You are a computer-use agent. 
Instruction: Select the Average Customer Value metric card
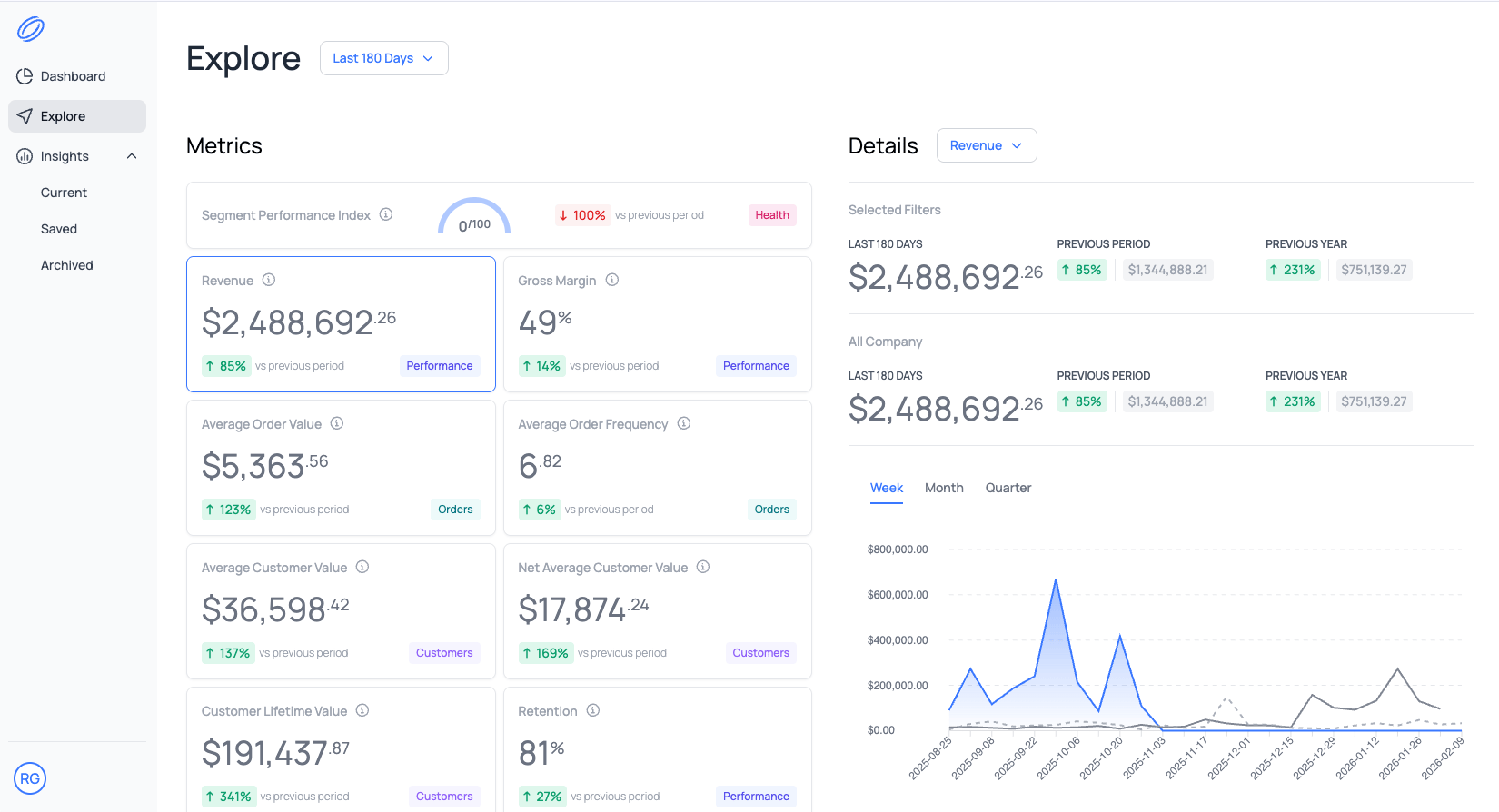341,610
